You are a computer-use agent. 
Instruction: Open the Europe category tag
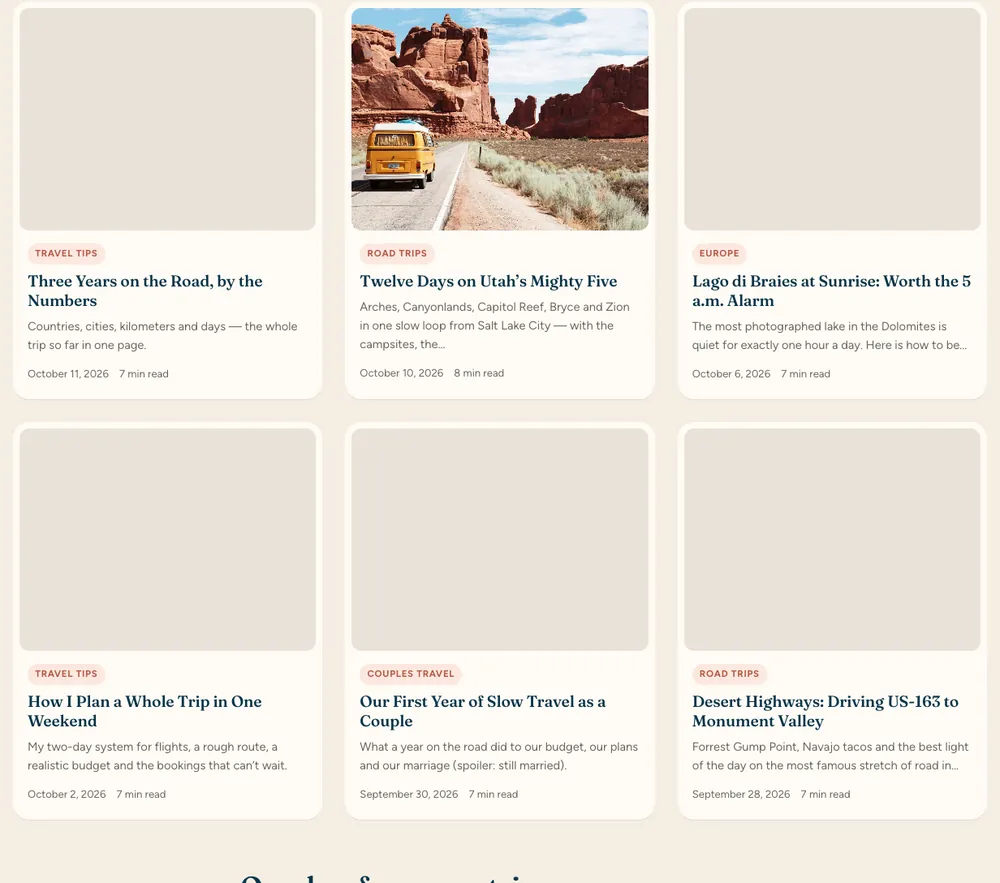tap(719, 253)
